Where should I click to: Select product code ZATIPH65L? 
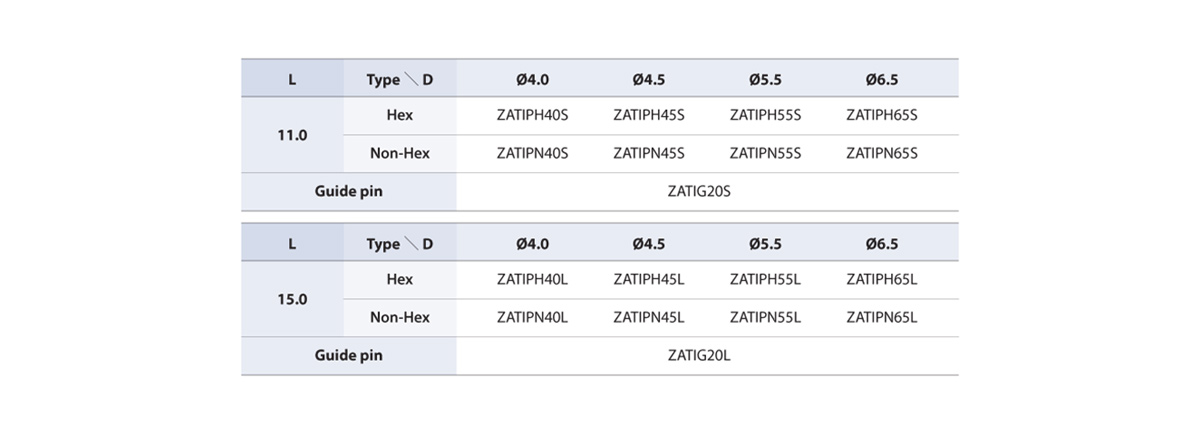(882, 279)
